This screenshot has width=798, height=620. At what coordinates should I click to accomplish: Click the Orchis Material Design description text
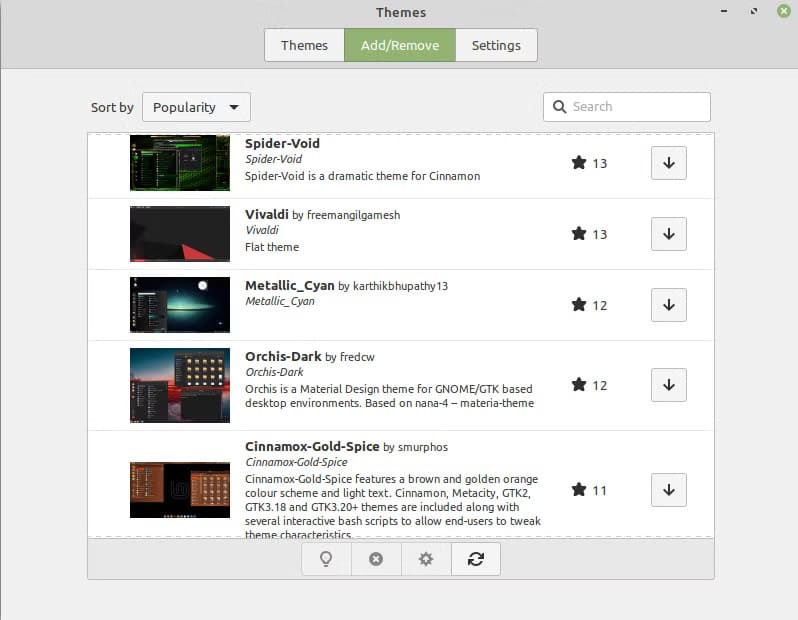click(389, 396)
